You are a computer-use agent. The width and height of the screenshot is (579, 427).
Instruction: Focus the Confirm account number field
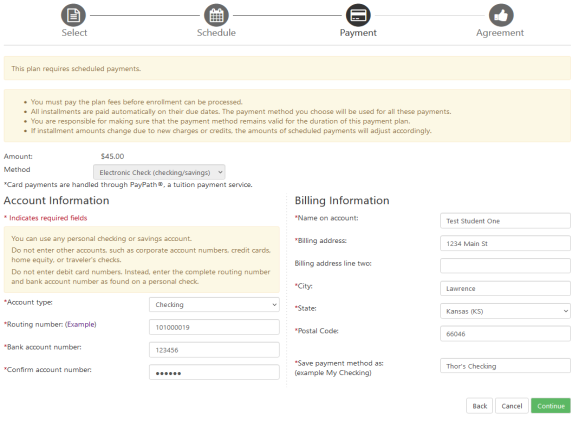[214, 372]
